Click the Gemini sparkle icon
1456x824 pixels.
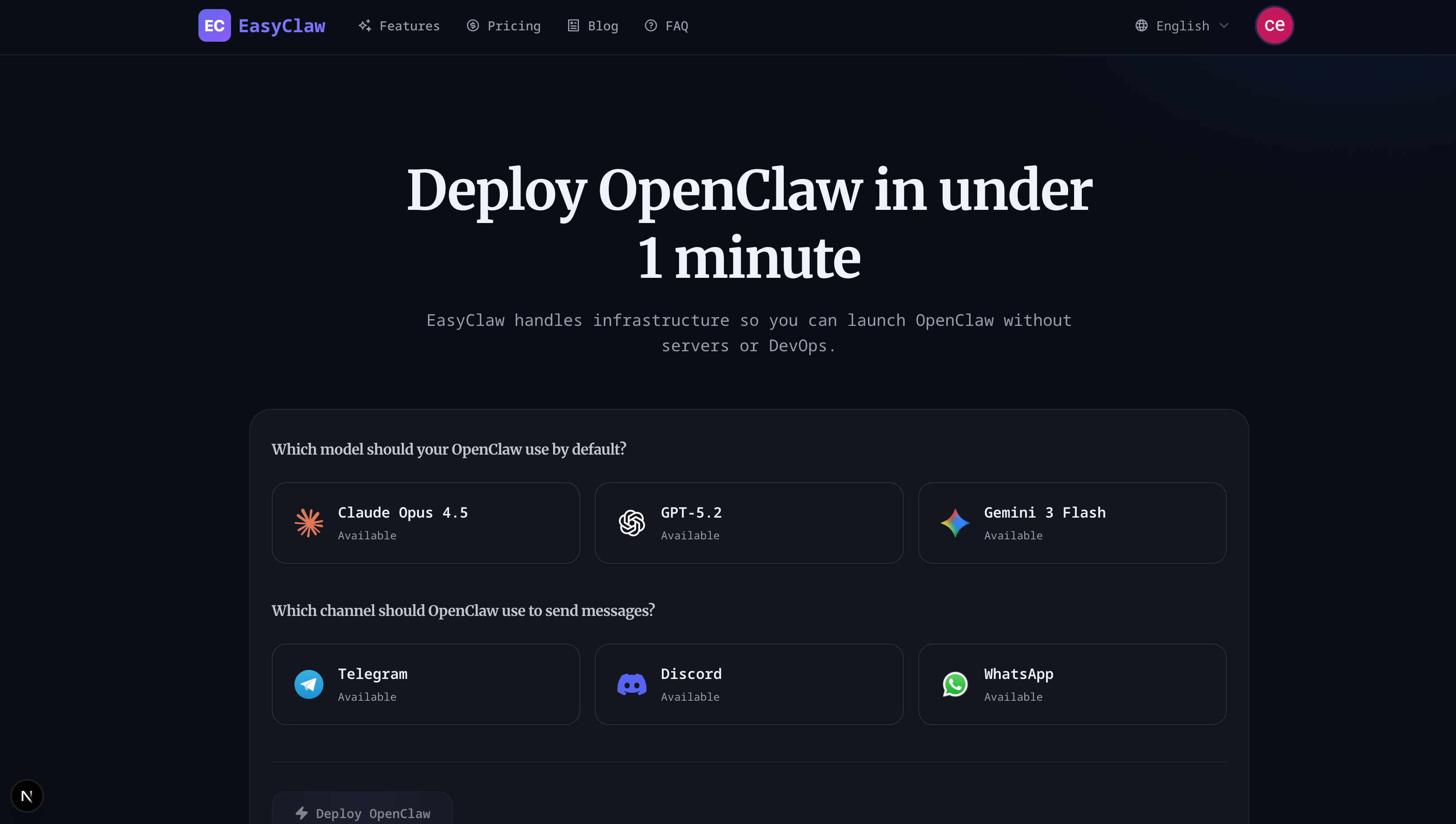tap(955, 522)
